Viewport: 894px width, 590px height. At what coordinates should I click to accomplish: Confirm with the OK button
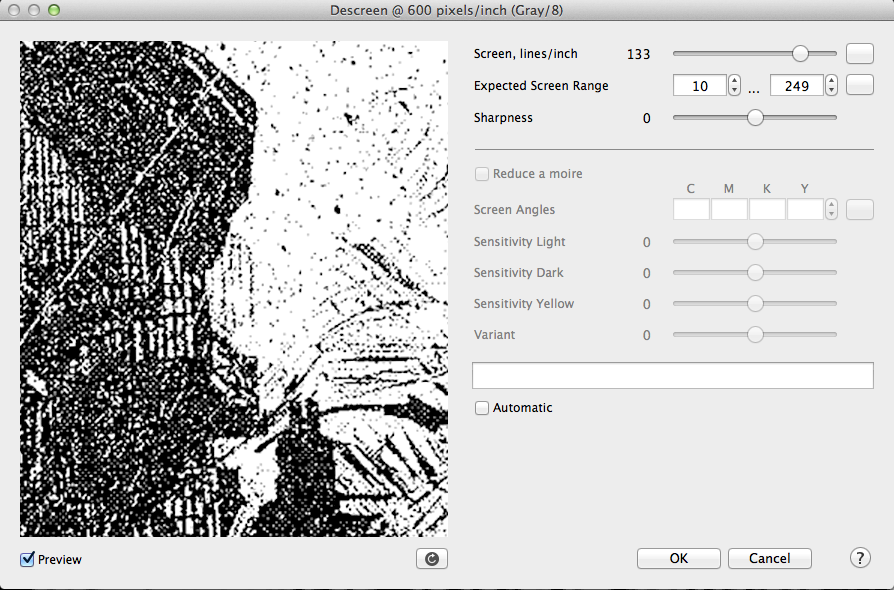678,559
